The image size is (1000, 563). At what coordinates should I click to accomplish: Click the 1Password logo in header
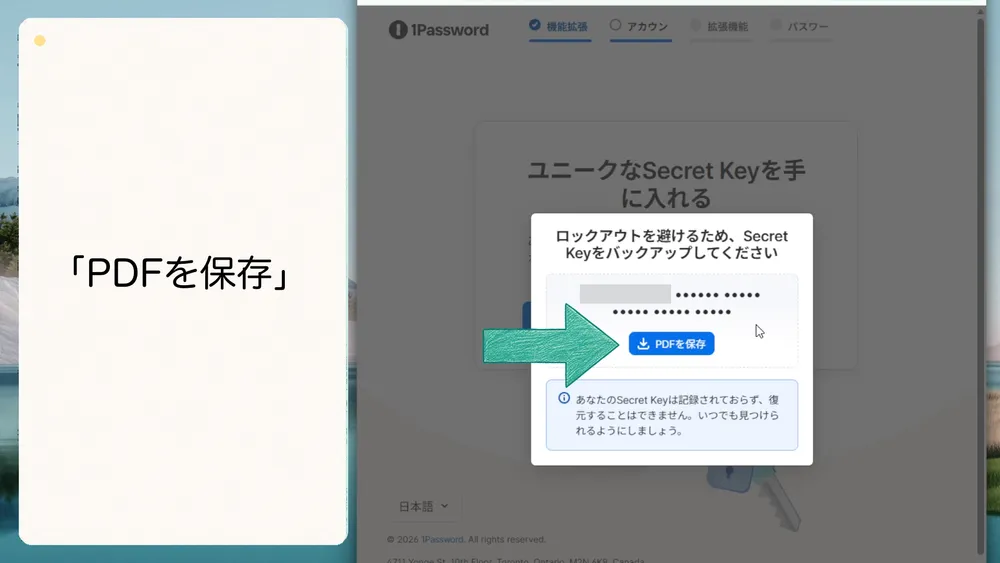pyautogui.click(x=439, y=30)
